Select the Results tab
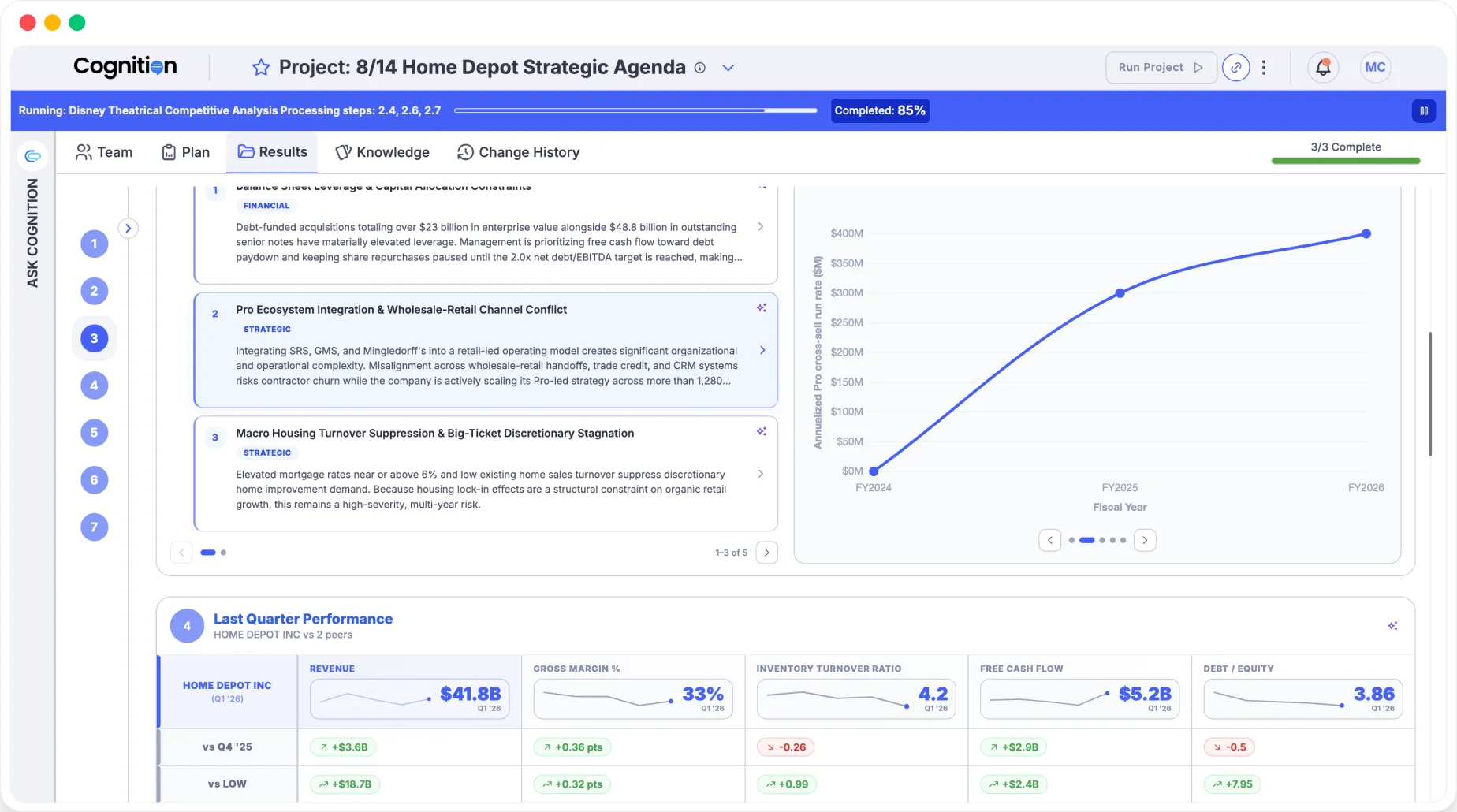The width and height of the screenshot is (1457, 812). (272, 152)
